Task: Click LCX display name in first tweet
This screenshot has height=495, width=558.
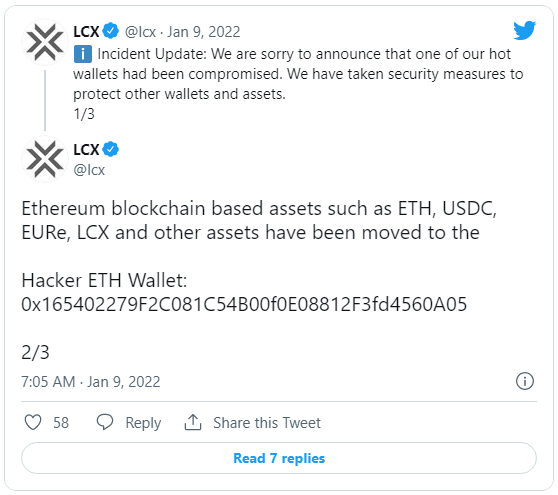Action: pyautogui.click(x=86, y=31)
